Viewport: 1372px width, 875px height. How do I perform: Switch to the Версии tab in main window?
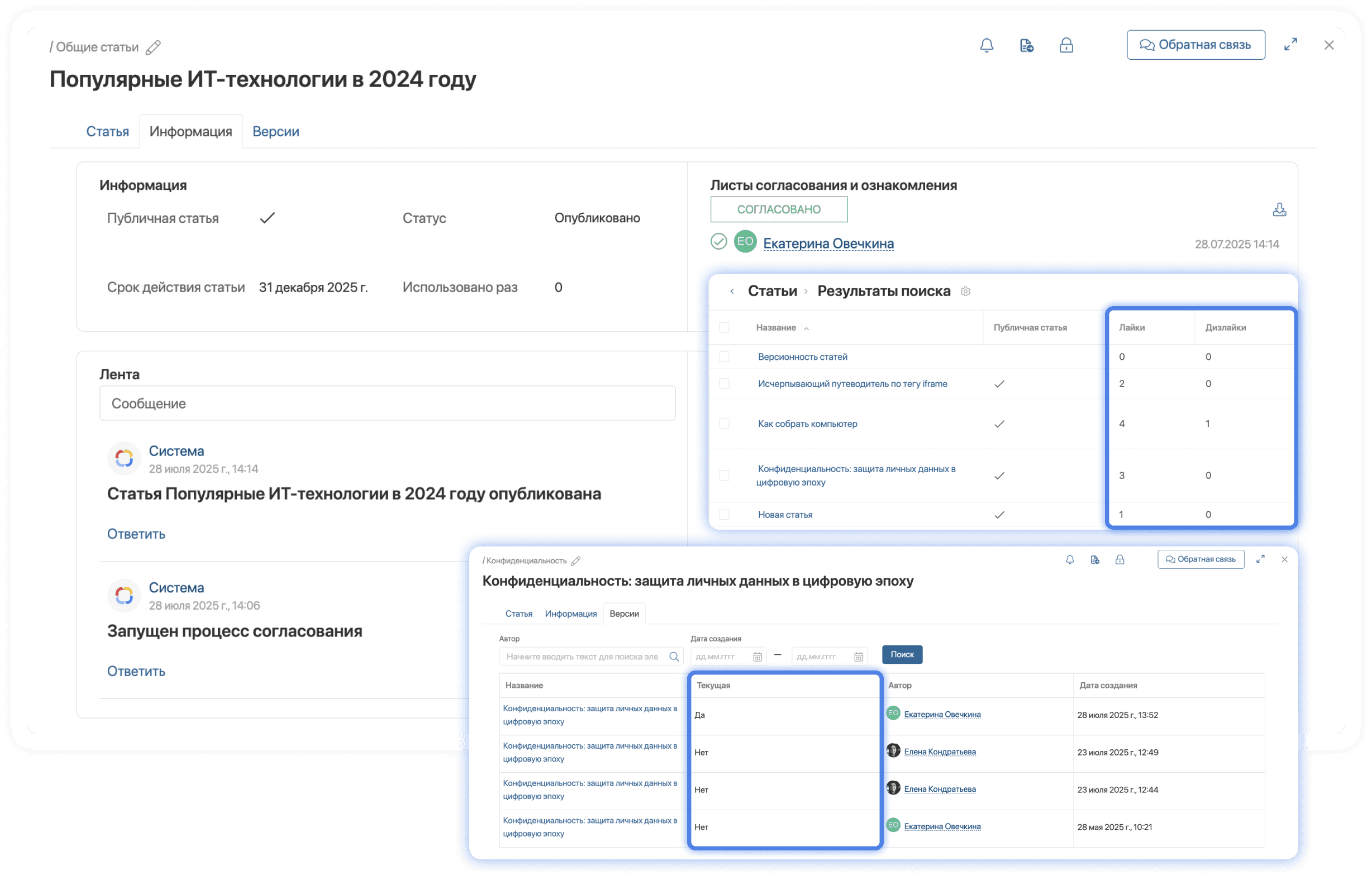276,131
